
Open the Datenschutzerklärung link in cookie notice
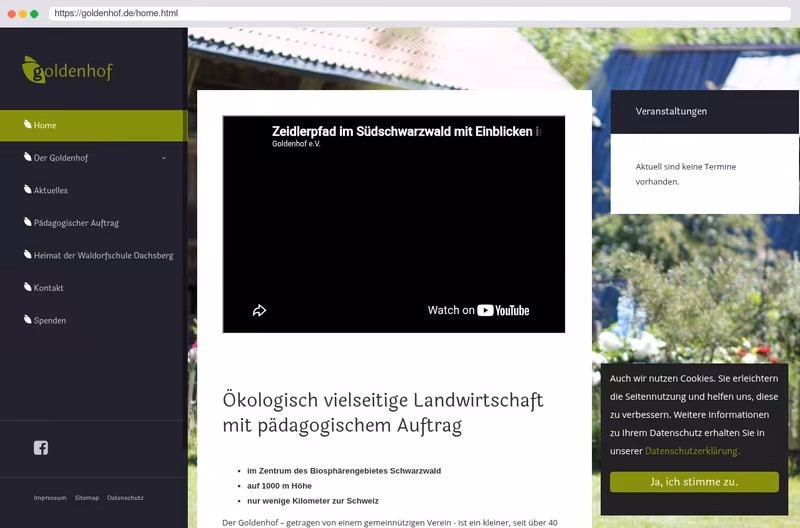[x=691, y=451]
